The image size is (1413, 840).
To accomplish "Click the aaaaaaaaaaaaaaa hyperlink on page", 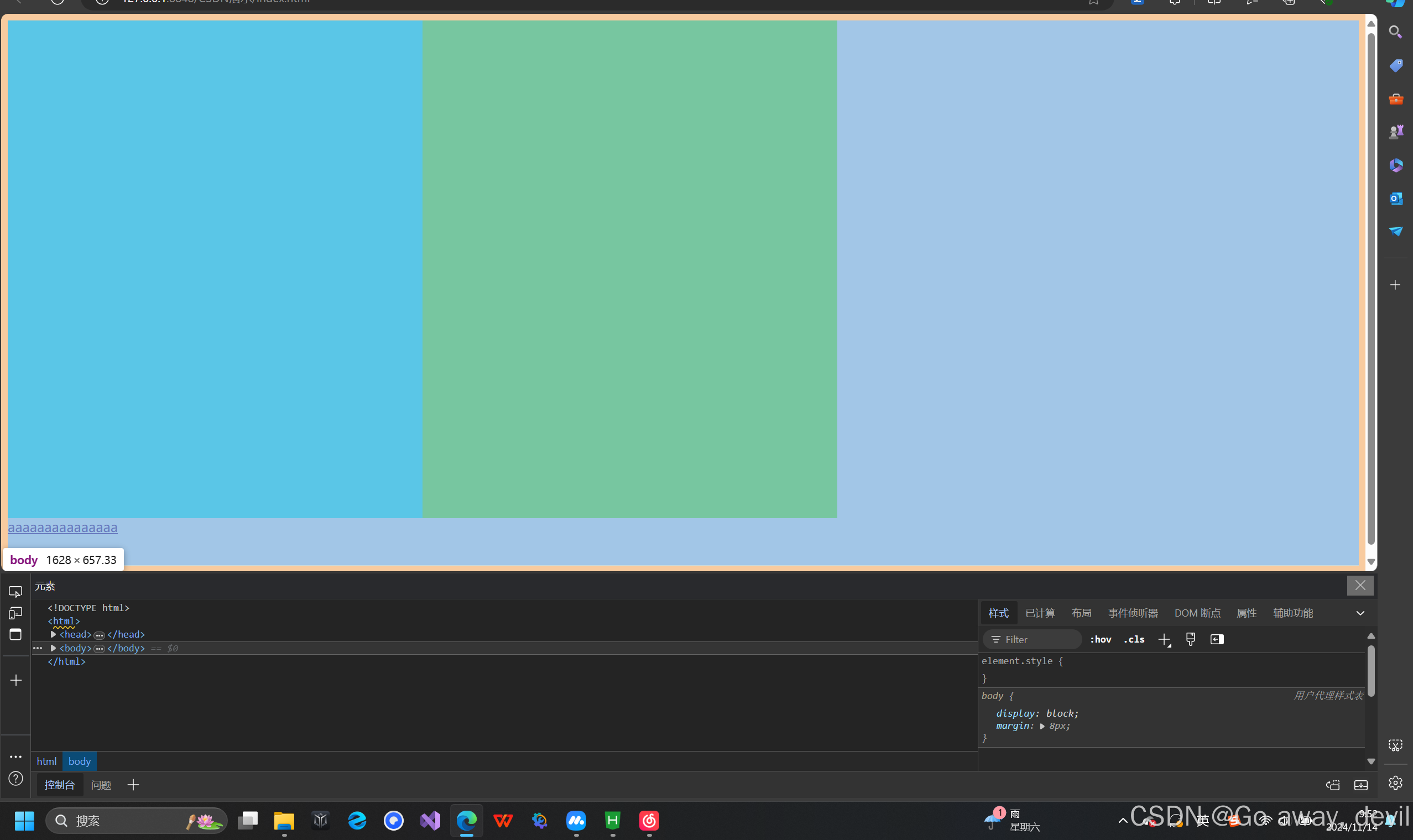I will 62,528.
